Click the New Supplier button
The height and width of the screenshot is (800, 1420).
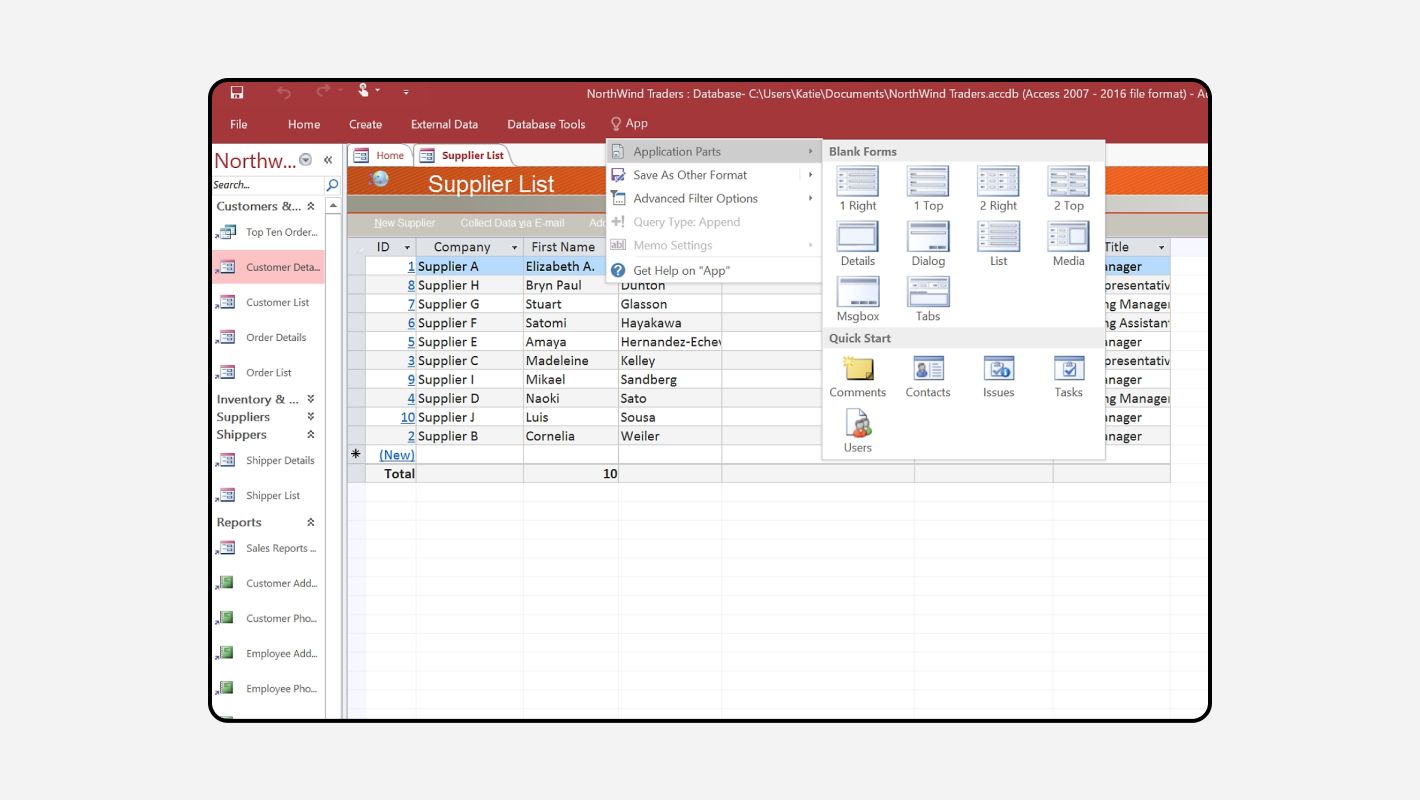(404, 222)
